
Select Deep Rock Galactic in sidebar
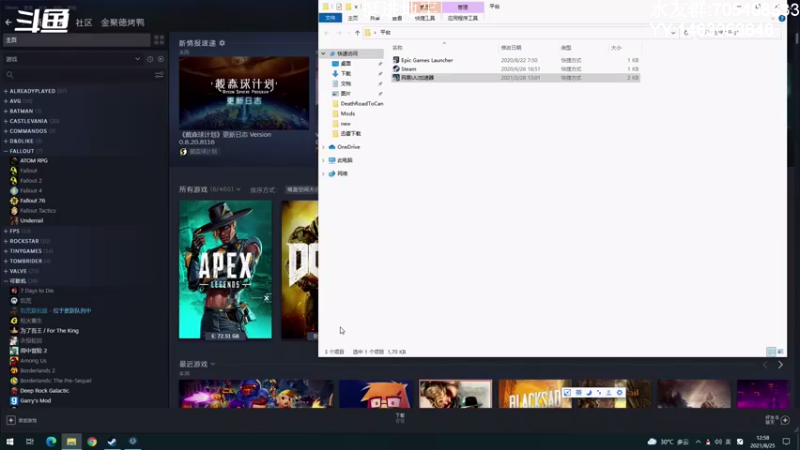pyautogui.click(x=44, y=391)
